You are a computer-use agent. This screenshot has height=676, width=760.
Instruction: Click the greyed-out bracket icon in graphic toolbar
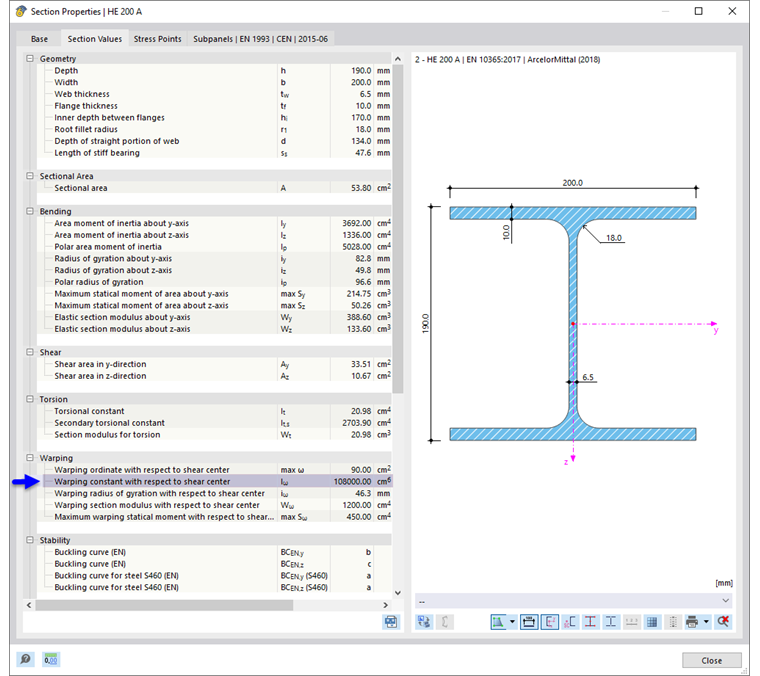pyautogui.click(x=445, y=621)
